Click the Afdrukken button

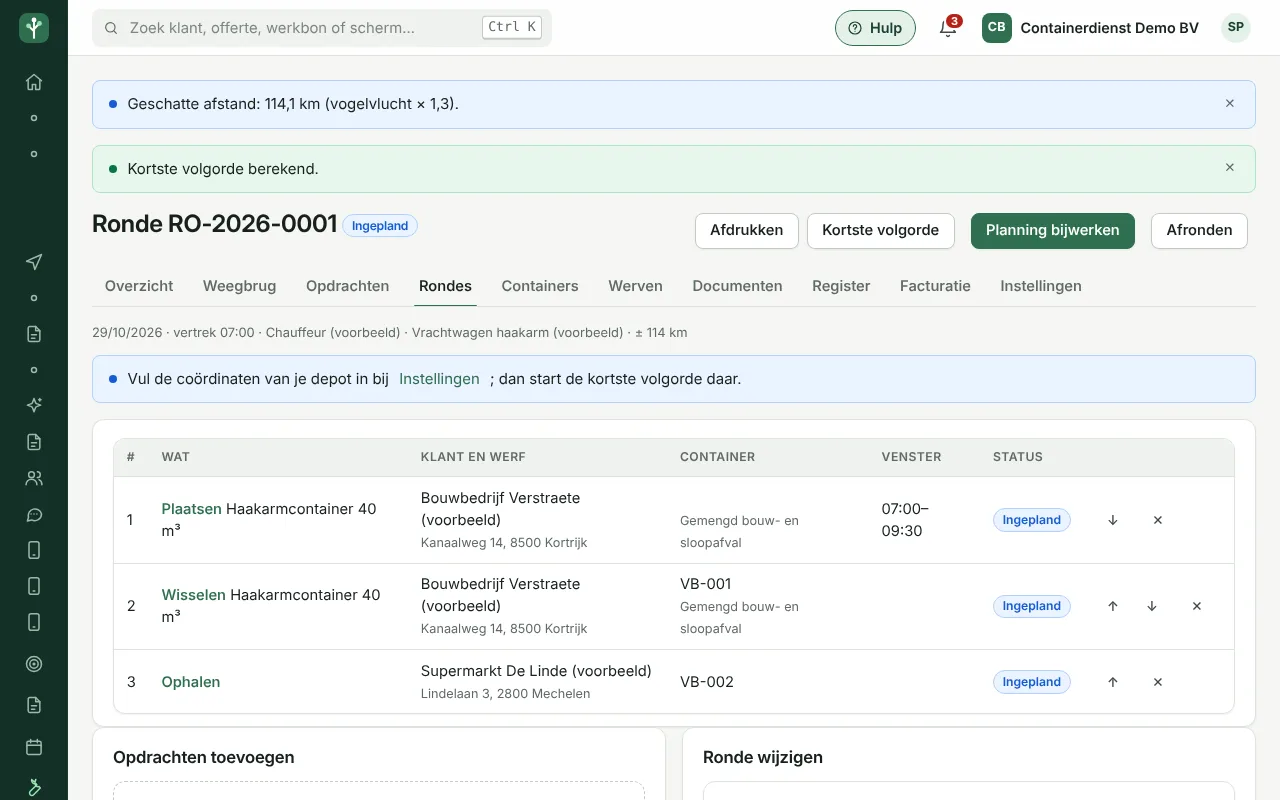pyautogui.click(x=747, y=230)
